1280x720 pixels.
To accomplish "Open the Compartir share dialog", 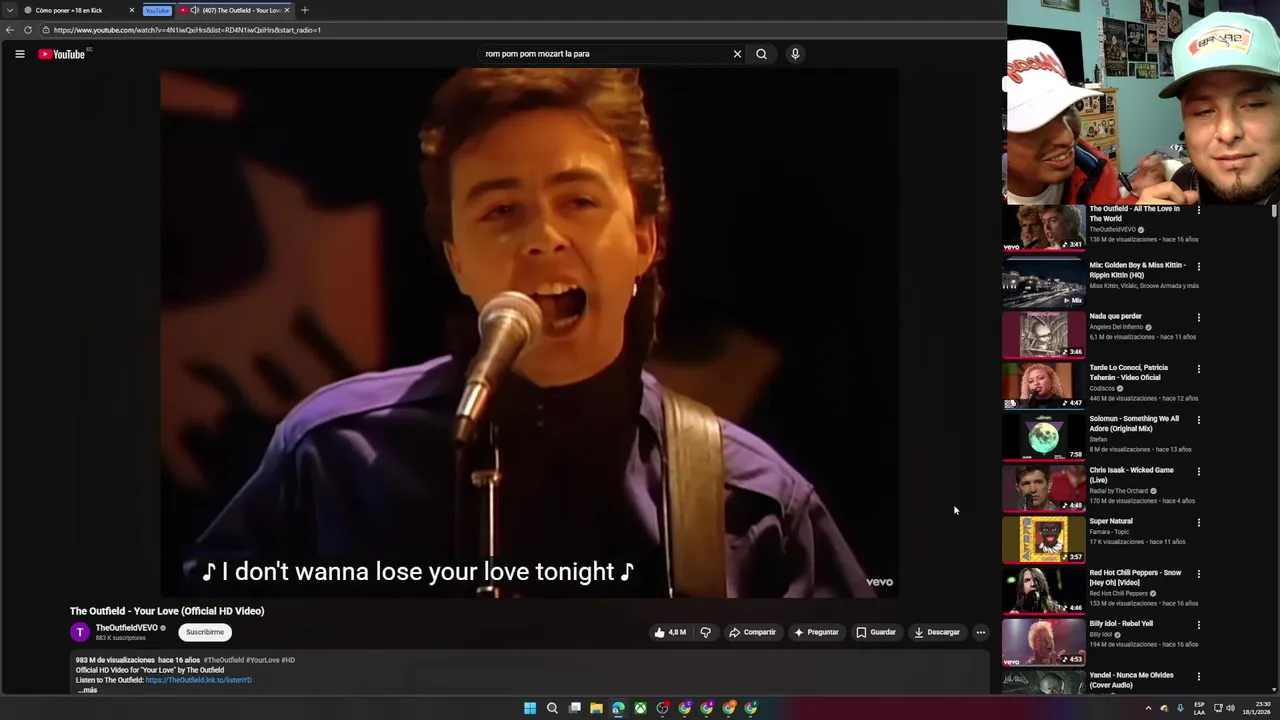I will click(x=752, y=632).
